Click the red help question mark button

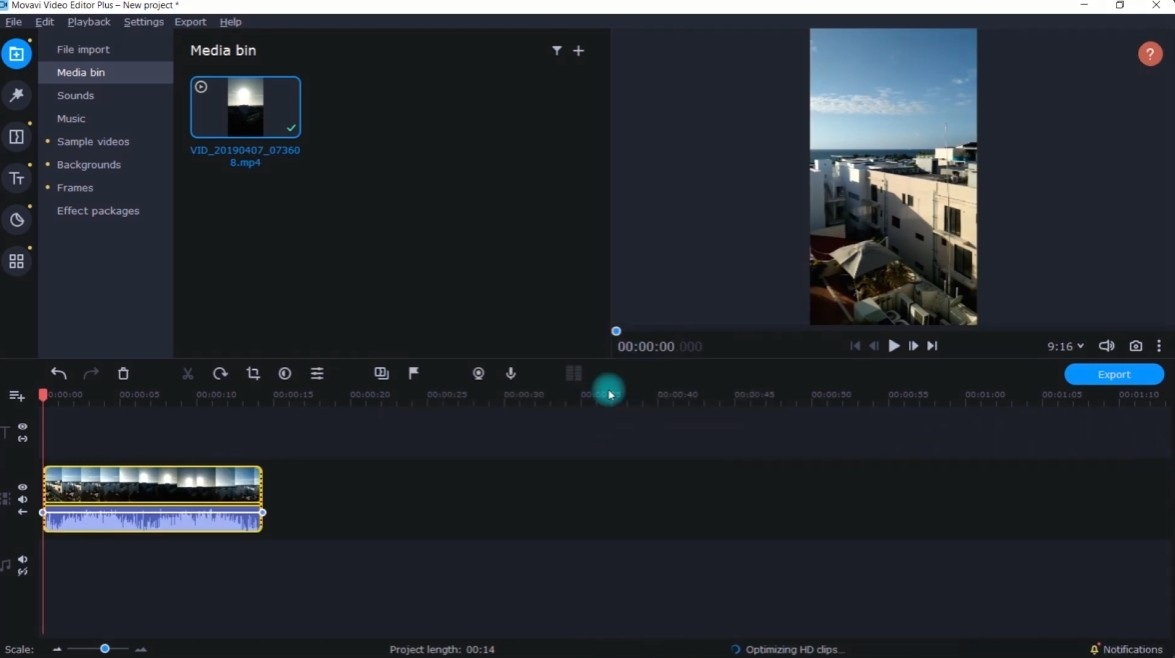click(1150, 54)
